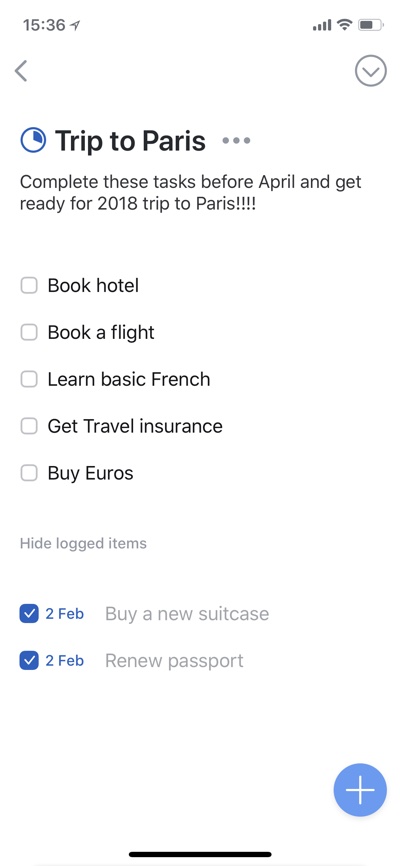The height and width of the screenshot is (866, 400).
Task: Tap the location arrow next to the time
Action: tap(75, 25)
